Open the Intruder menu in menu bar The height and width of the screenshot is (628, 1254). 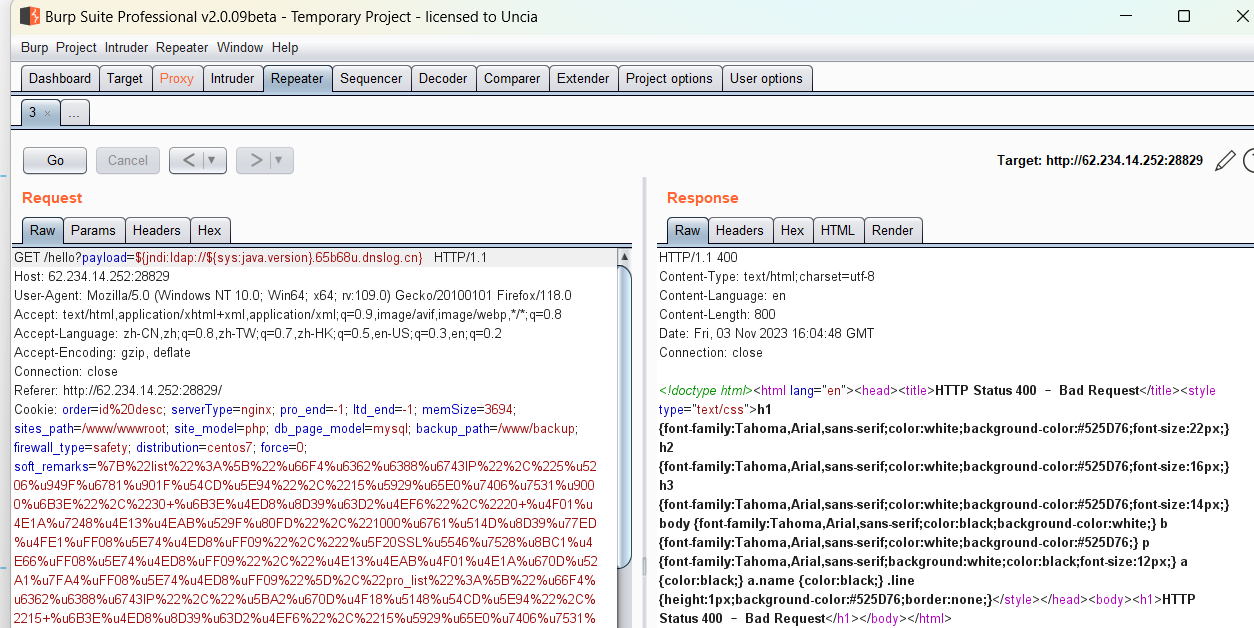(x=126, y=47)
